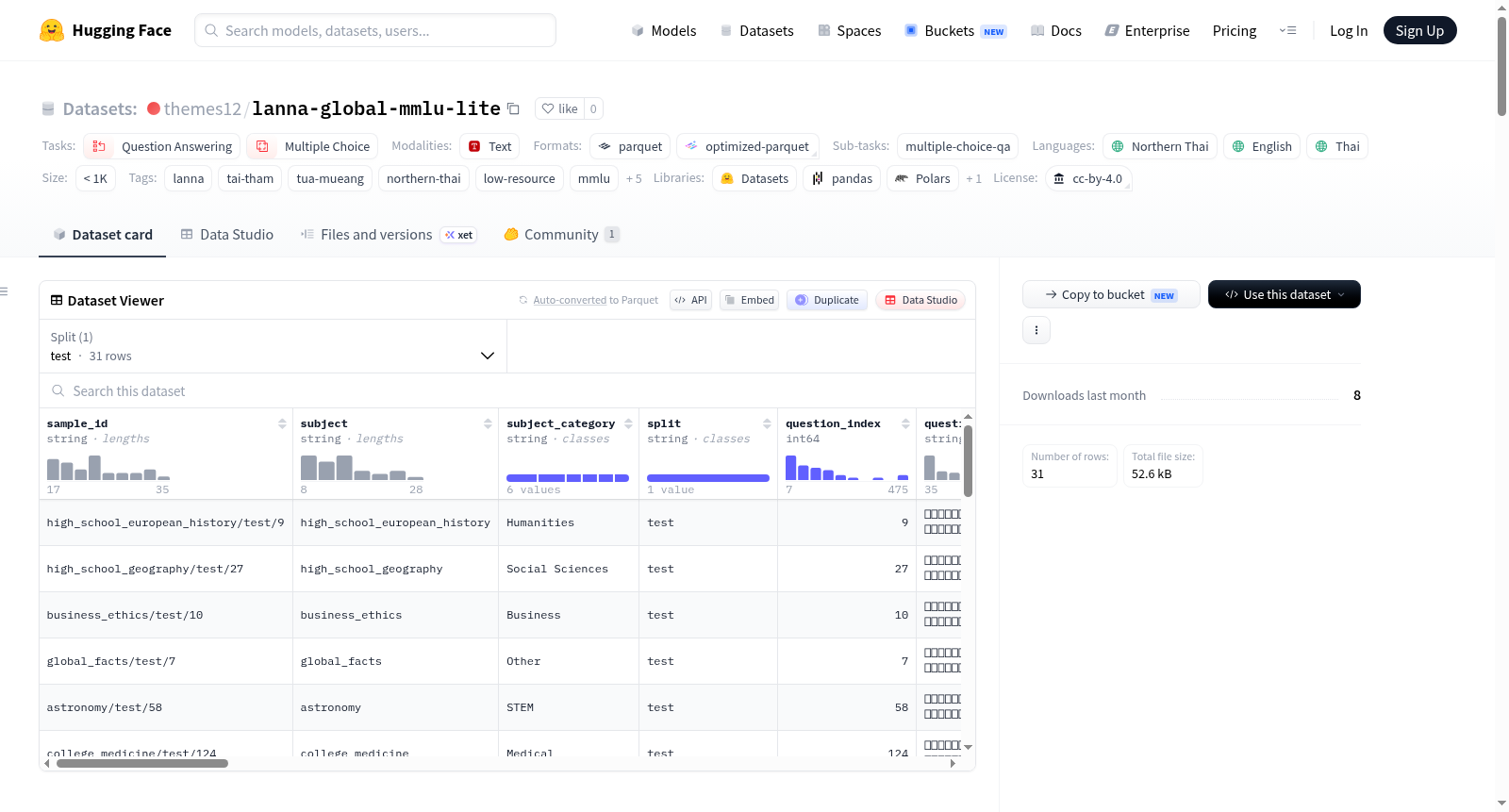Select the lanna tag
Screen dimensions: 1509x812
(x=189, y=178)
